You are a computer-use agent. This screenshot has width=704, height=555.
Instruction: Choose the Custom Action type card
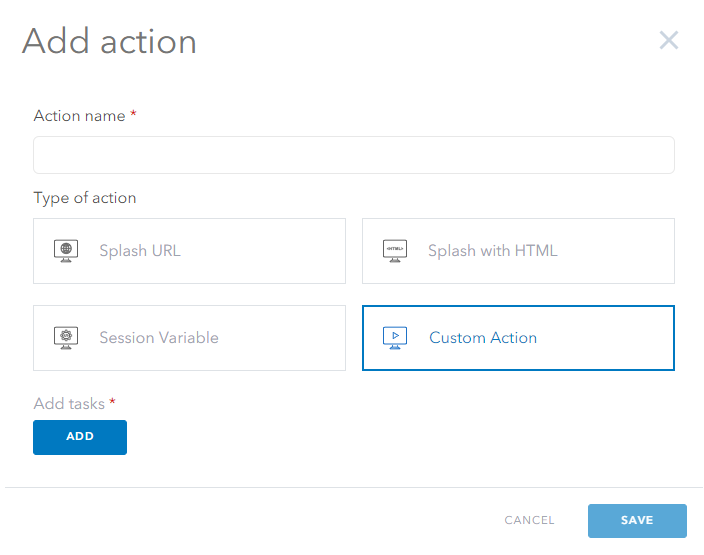[x=518, y=338]
